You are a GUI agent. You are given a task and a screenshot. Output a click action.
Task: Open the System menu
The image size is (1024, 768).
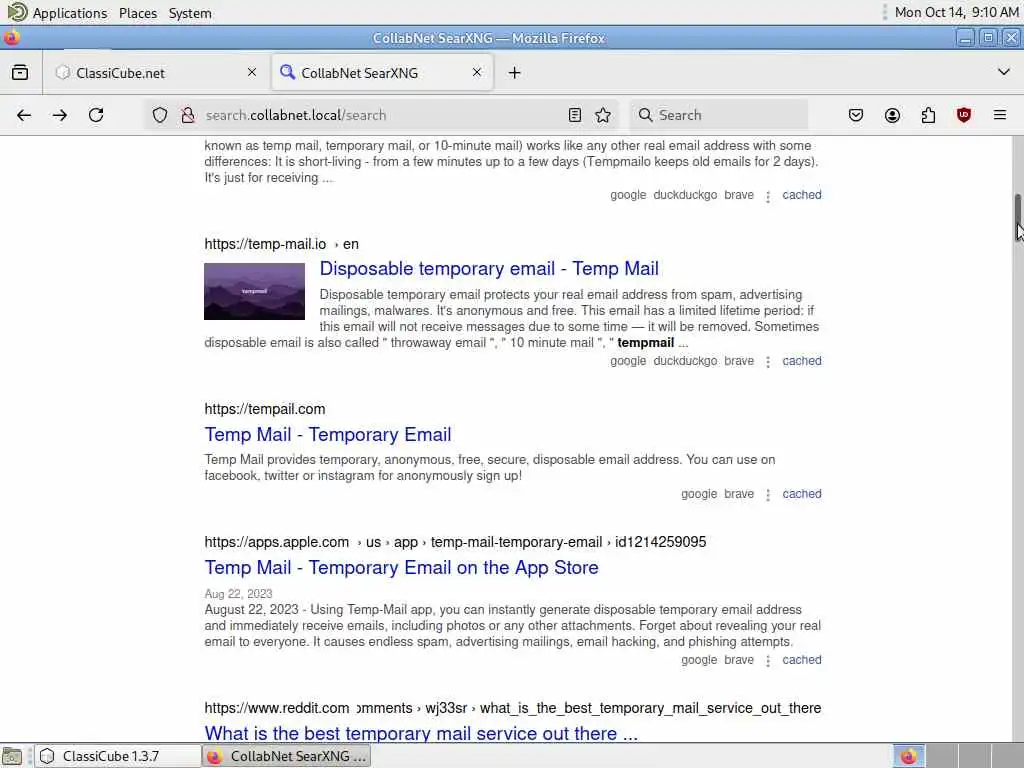point(190,13)
